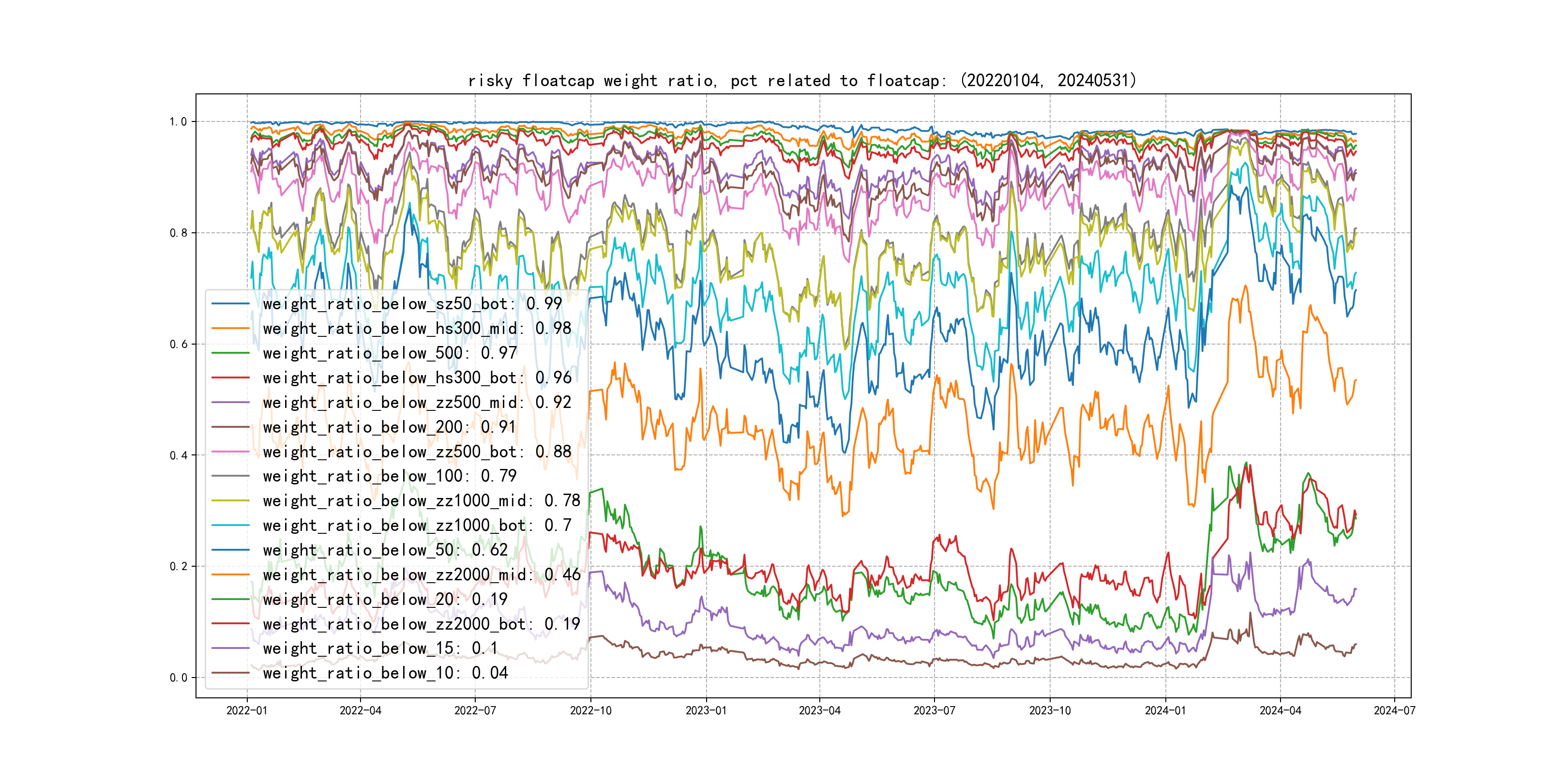The width and height of the screenshot is (1568, 784).
Task: Click the weight_ratio_below_zz2000_bot legend label
Action: tap(421, 624)
